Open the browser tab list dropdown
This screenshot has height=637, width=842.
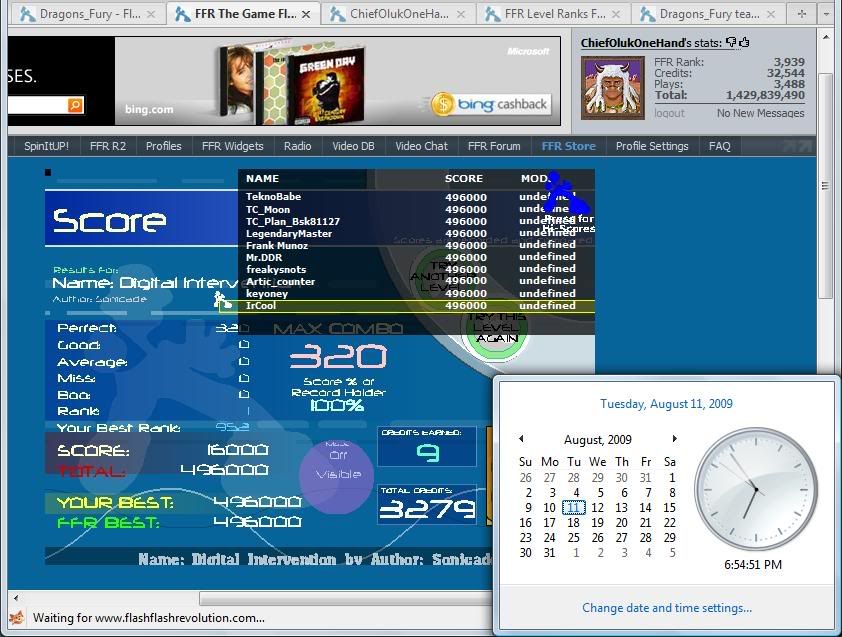pyautogui.click(x=828, y=14)
